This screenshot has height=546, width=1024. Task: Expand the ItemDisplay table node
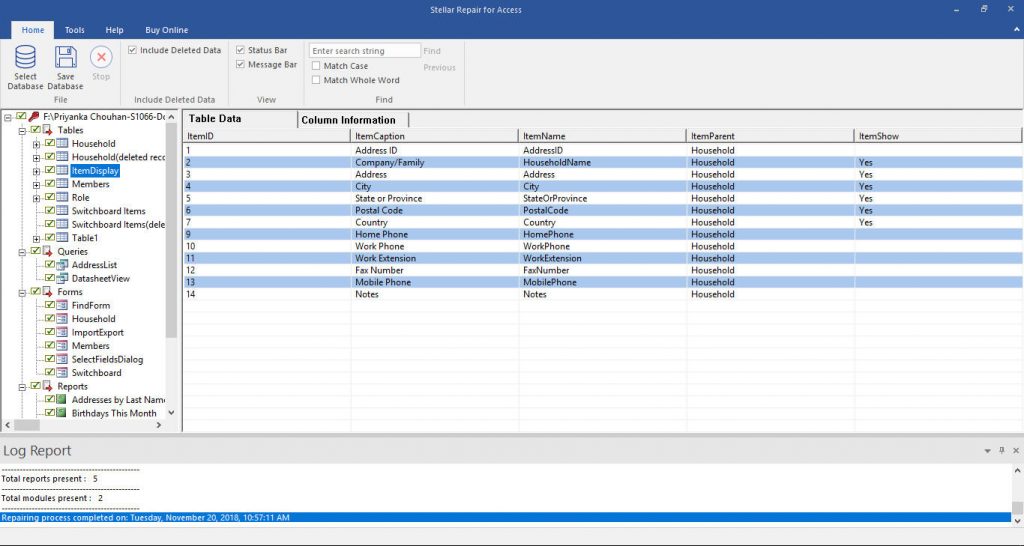[x=37, y=171]
